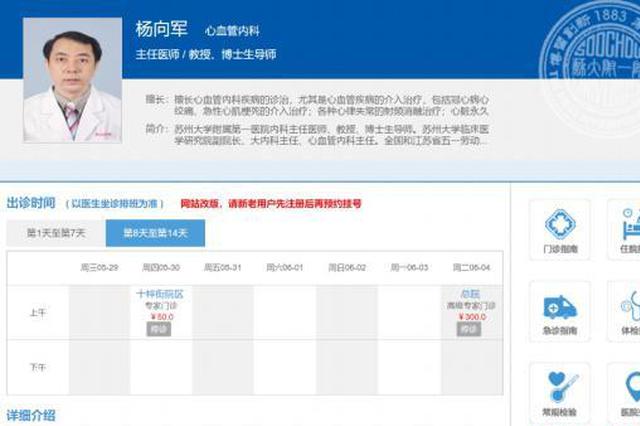Click the 专家门诊 label under 十梓街院区

coord(161,306)
